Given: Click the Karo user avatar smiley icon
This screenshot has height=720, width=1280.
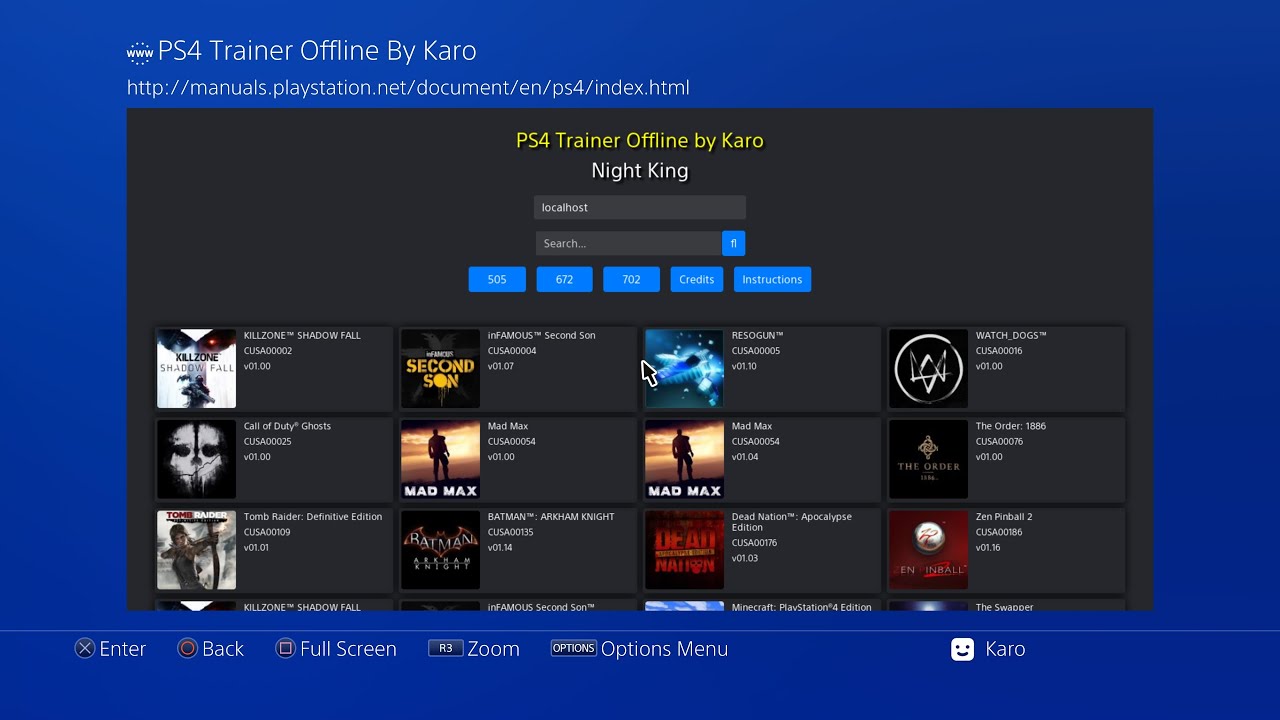Looking at the screenshot, I should [x=962, y=649].
